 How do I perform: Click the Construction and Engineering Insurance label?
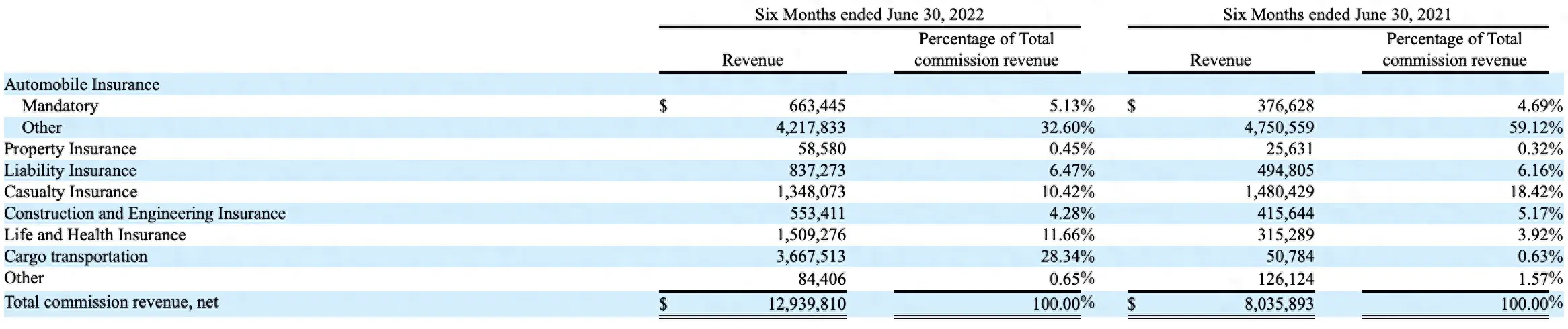tap(145, 214)
